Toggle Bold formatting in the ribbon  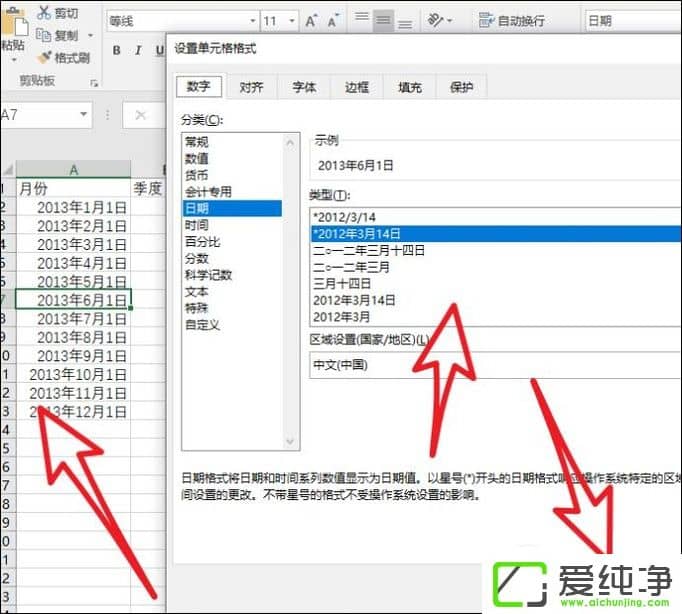pos(117,51)
